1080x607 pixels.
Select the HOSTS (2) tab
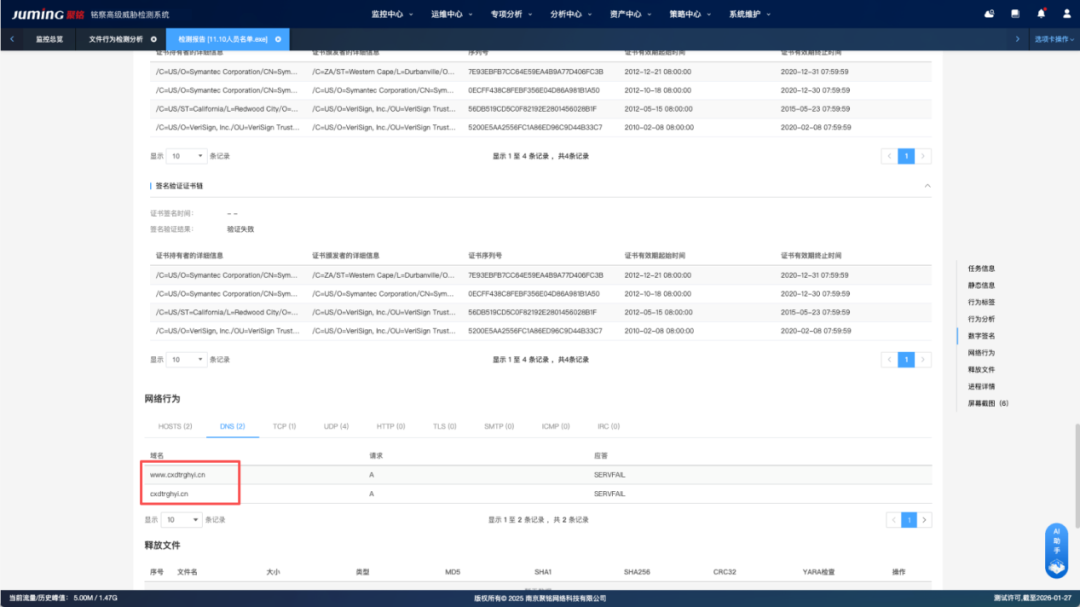click(x=175, y=426)
